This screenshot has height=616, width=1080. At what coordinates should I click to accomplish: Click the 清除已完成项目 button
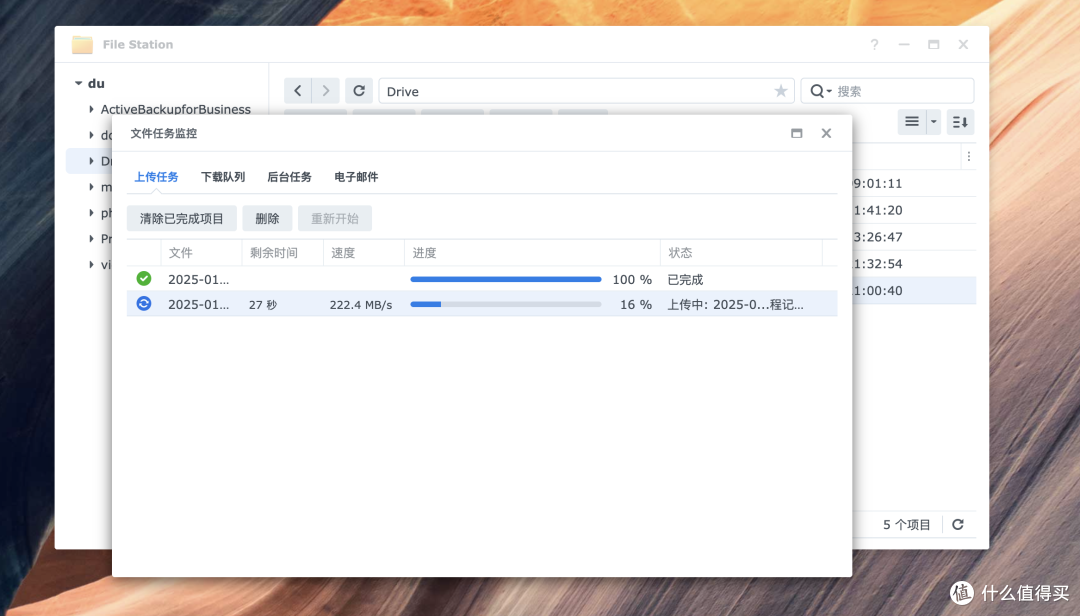click(x=182, y=218)
